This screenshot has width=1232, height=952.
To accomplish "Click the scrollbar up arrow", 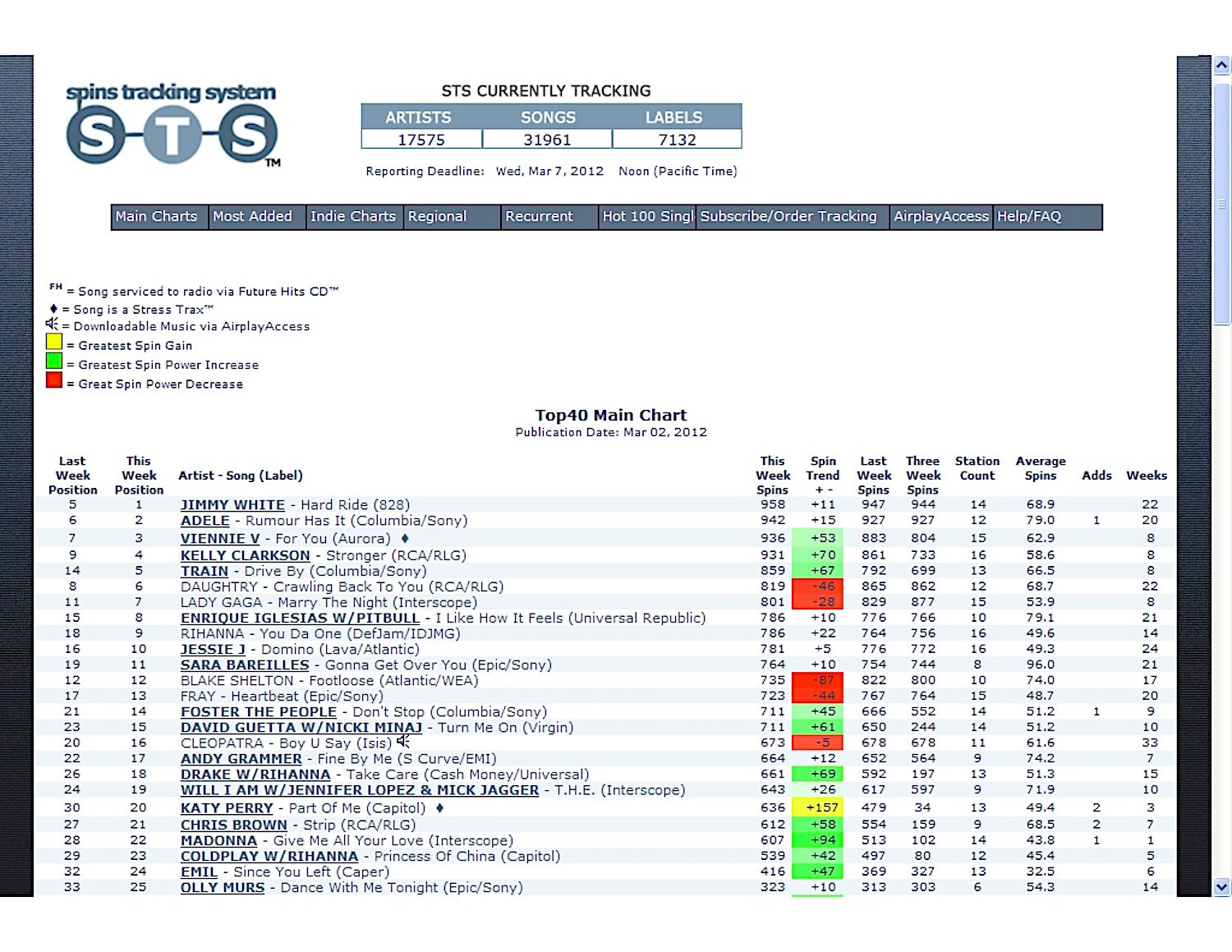I will (1221, 66).
